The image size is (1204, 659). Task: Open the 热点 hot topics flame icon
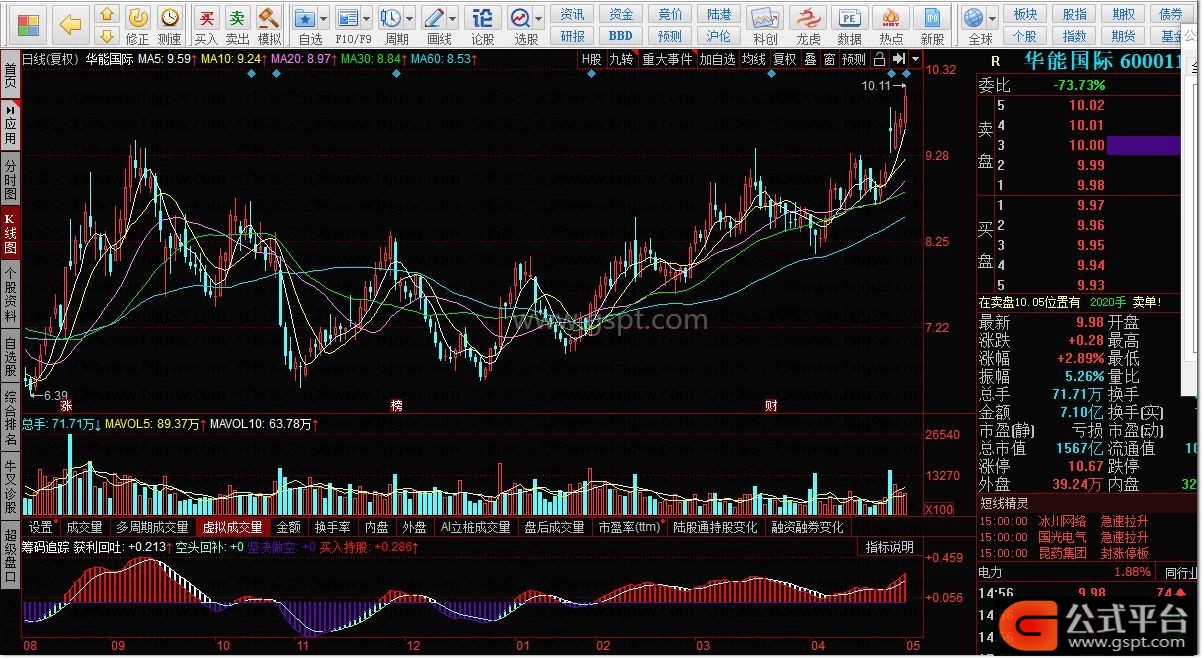(x=890, y=18)
